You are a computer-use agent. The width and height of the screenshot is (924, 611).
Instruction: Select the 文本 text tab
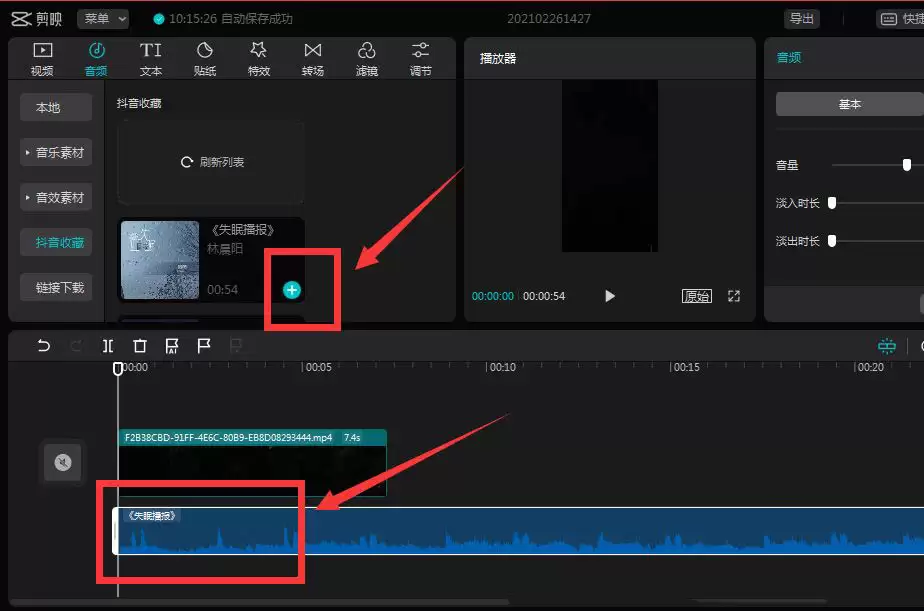coord(150,57)
